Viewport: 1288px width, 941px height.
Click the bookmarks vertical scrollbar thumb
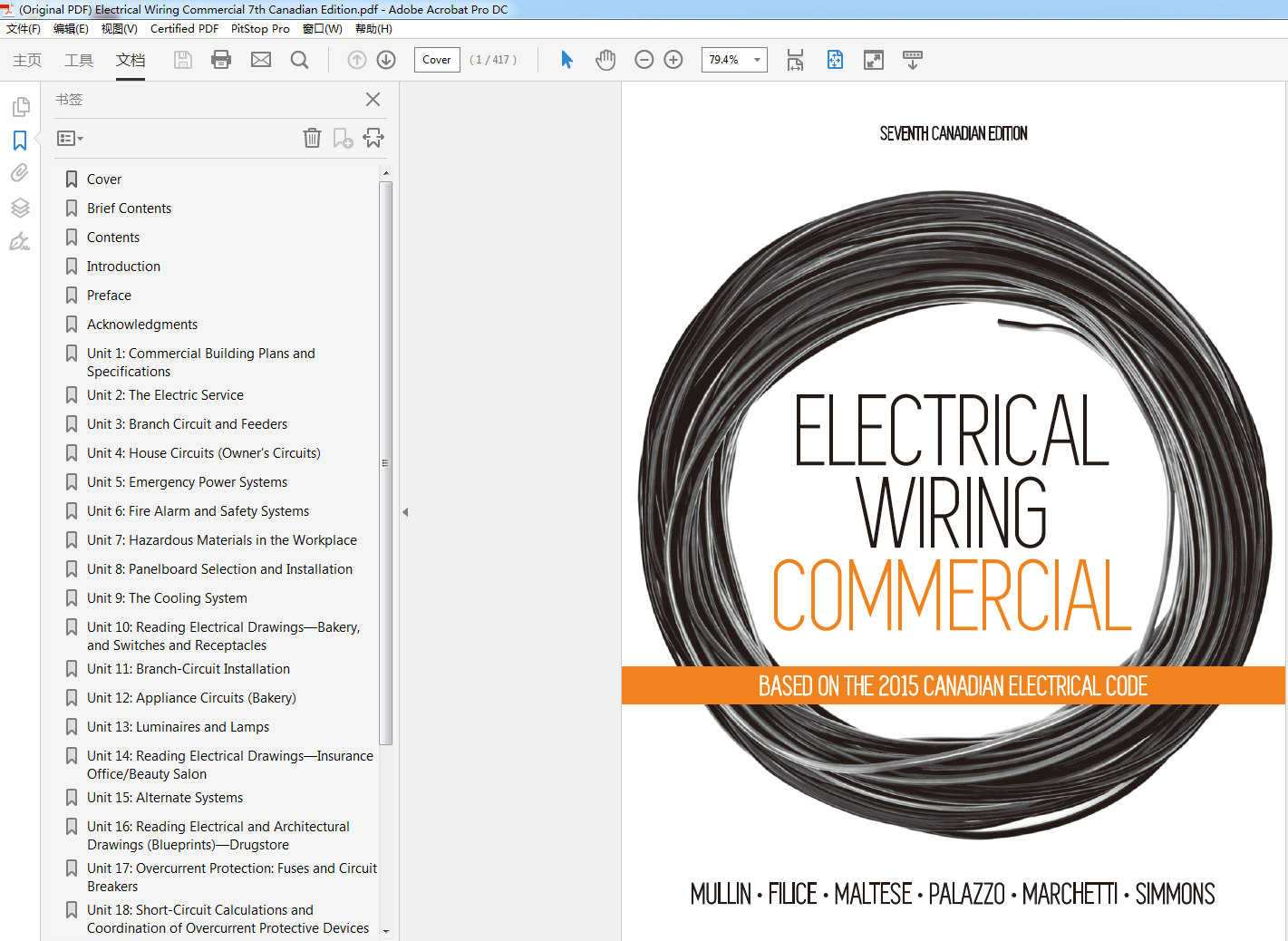pos(385,462)
